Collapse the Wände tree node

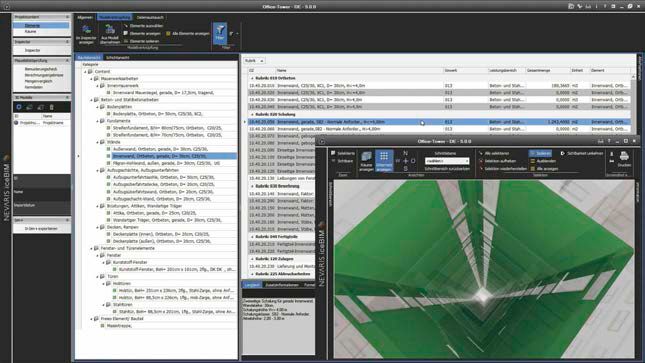[x=97, y=142]
